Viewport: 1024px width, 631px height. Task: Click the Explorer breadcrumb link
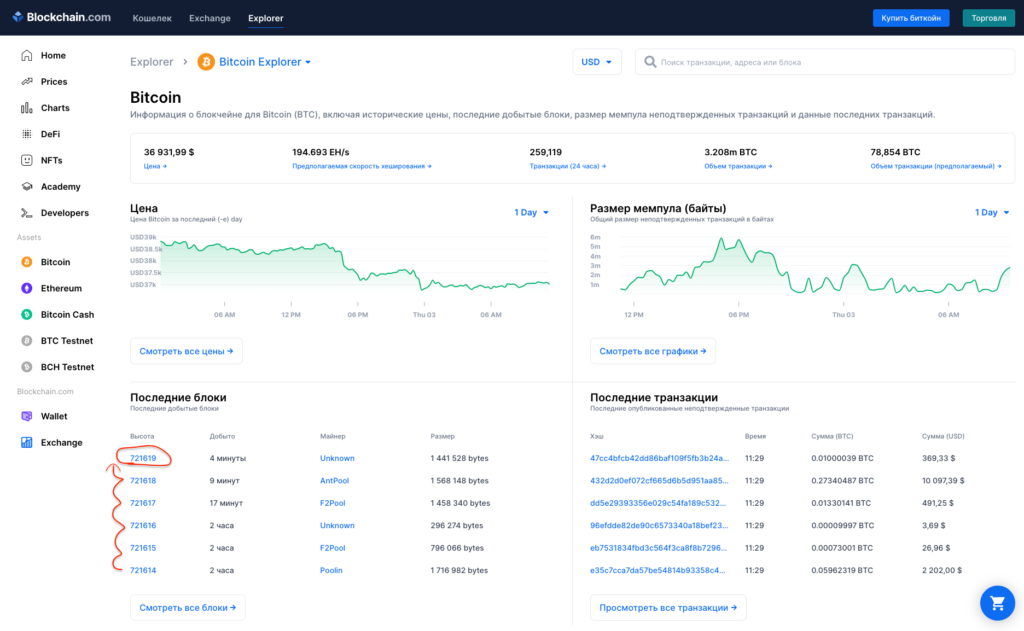[x=152, y=62]
